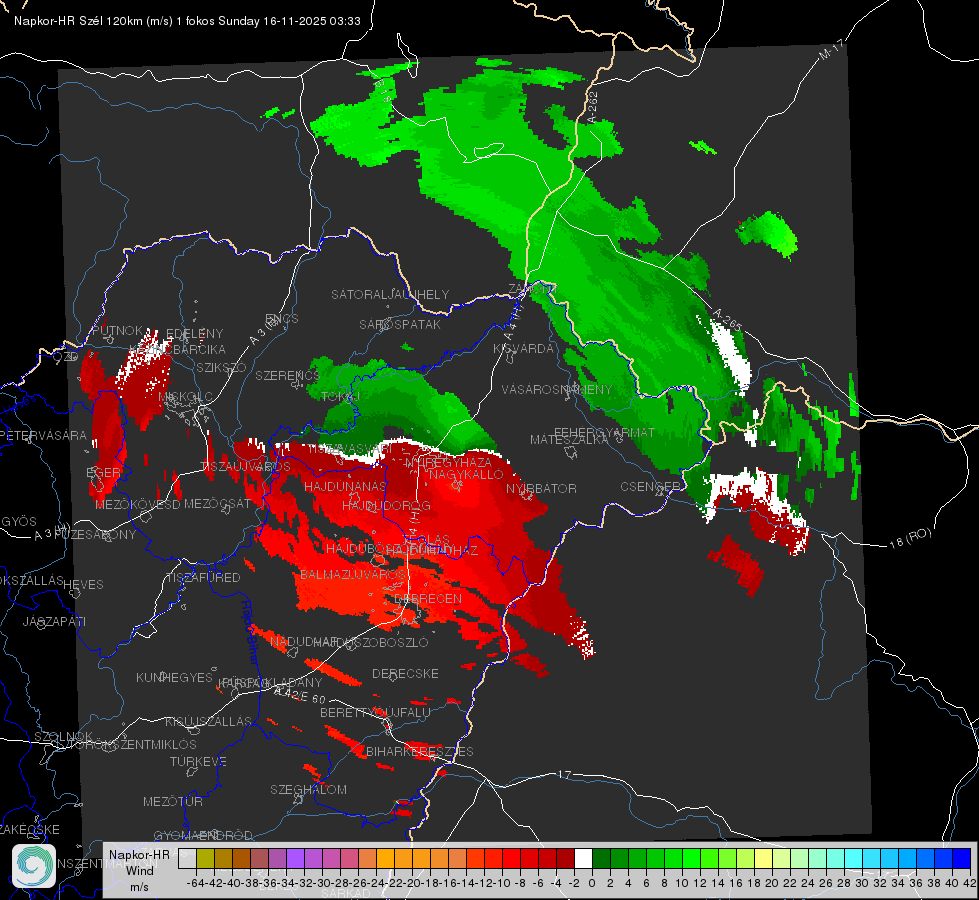
Task: Click the MEZOKOVESD town label
Action: [137, 504]
